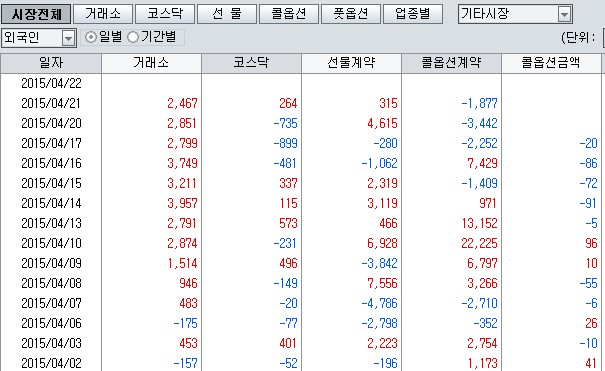The height and width of the screenshot is (371, 605).
Task: Switch to the 풋옵션 tab
Action: pyautogui.click(x=351, y=14)
